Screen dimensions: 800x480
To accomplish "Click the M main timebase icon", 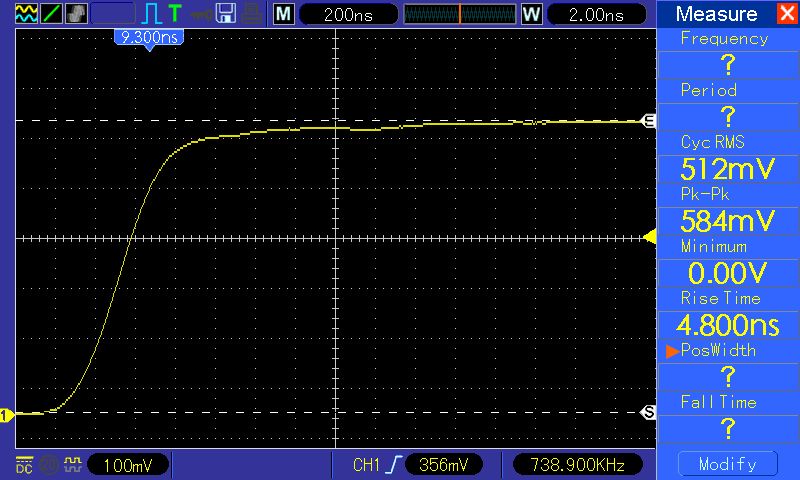I will [x=284, y=14].
